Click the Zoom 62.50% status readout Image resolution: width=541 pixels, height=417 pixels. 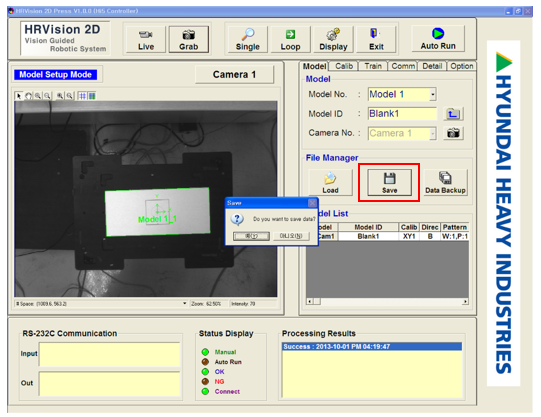206,304
